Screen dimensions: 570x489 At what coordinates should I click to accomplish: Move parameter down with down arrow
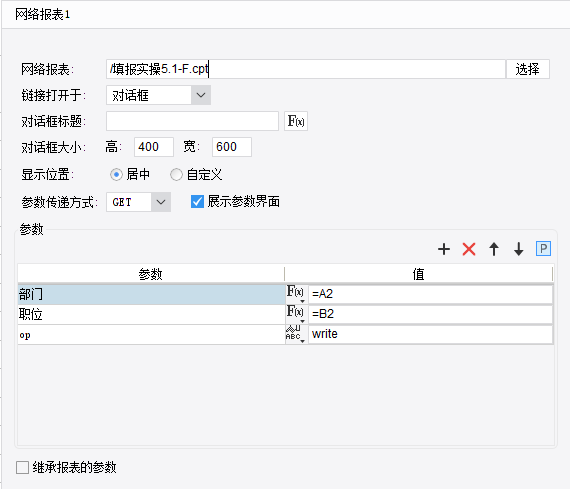pyautogui.click(x=518, y=249)
